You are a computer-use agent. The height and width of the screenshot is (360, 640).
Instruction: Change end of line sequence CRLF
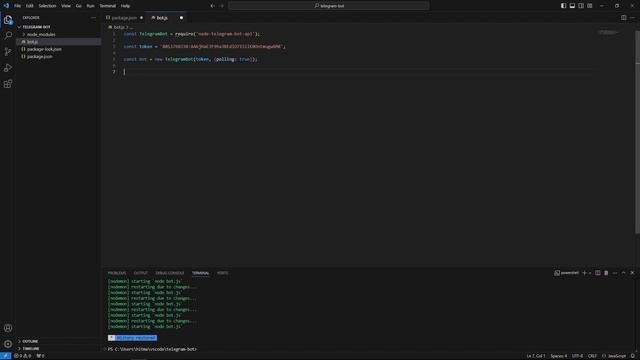[592, 356]
